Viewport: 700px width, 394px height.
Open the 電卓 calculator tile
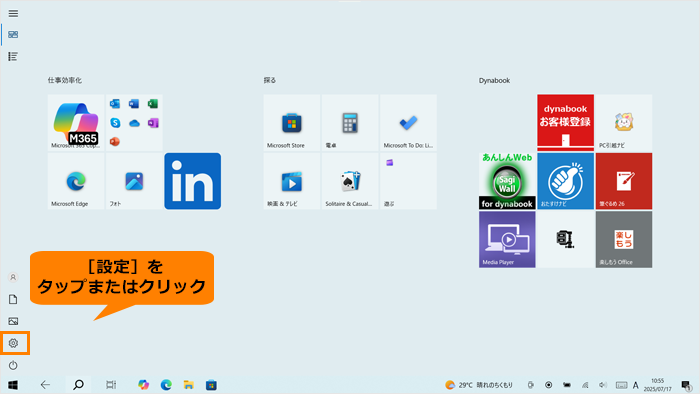point(350,123)
